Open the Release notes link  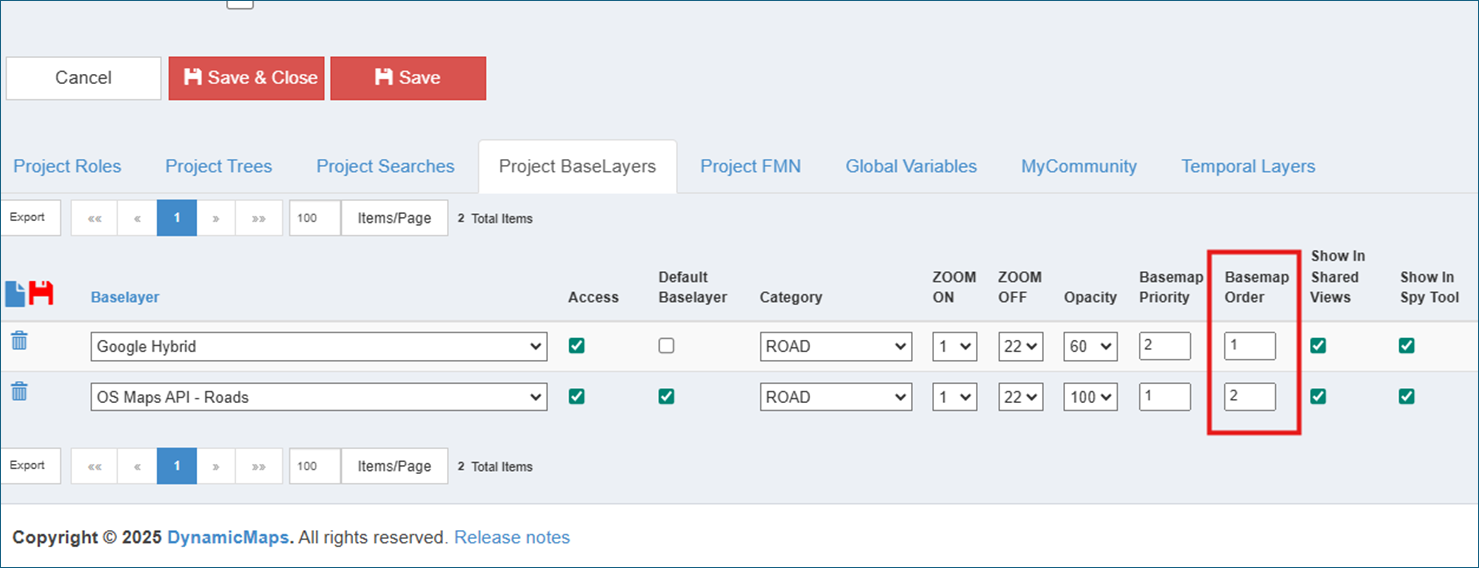[x=512, y=538]
